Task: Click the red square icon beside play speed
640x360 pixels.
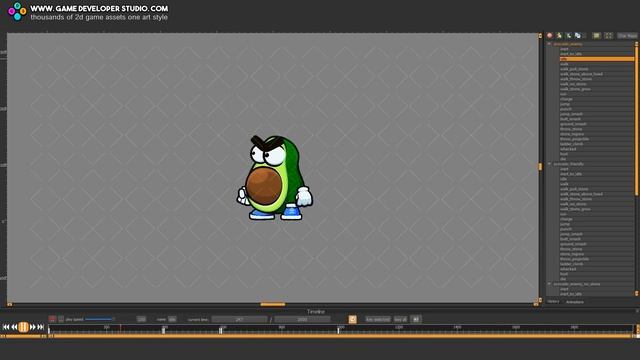Action: (52, 319)
